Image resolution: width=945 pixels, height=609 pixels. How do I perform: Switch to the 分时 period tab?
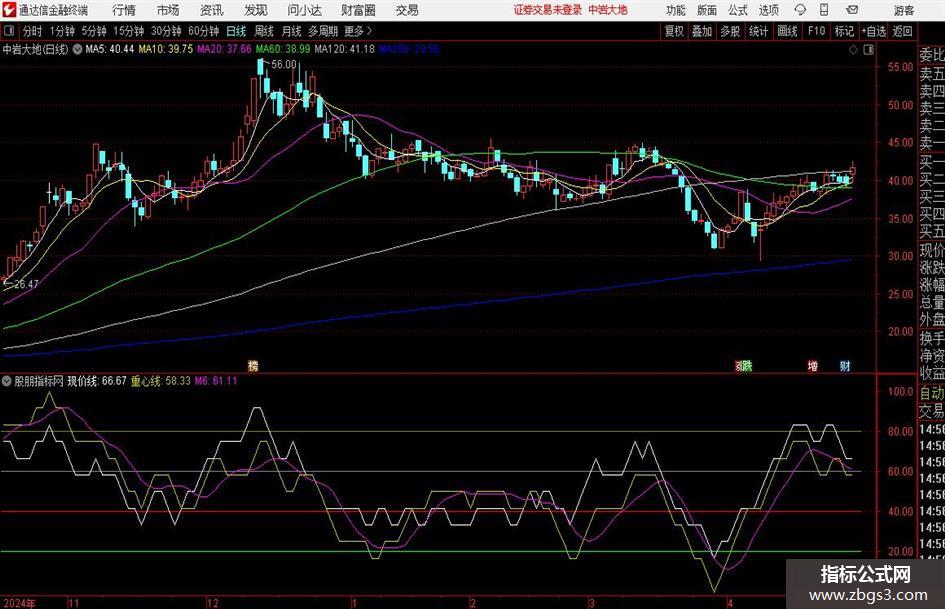[x=32, y=31]
